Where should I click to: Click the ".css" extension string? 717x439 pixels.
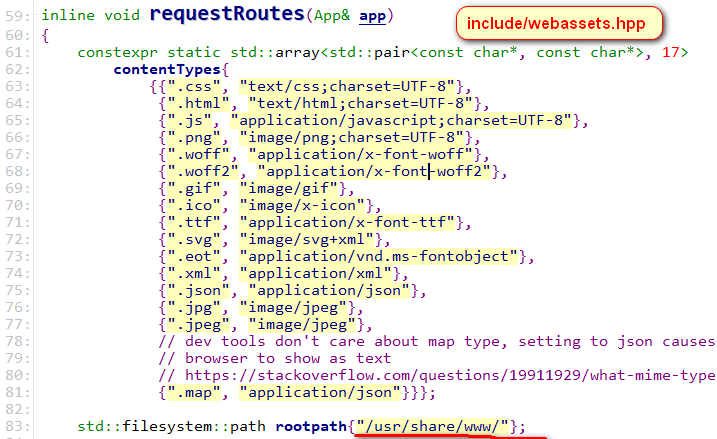194,86
